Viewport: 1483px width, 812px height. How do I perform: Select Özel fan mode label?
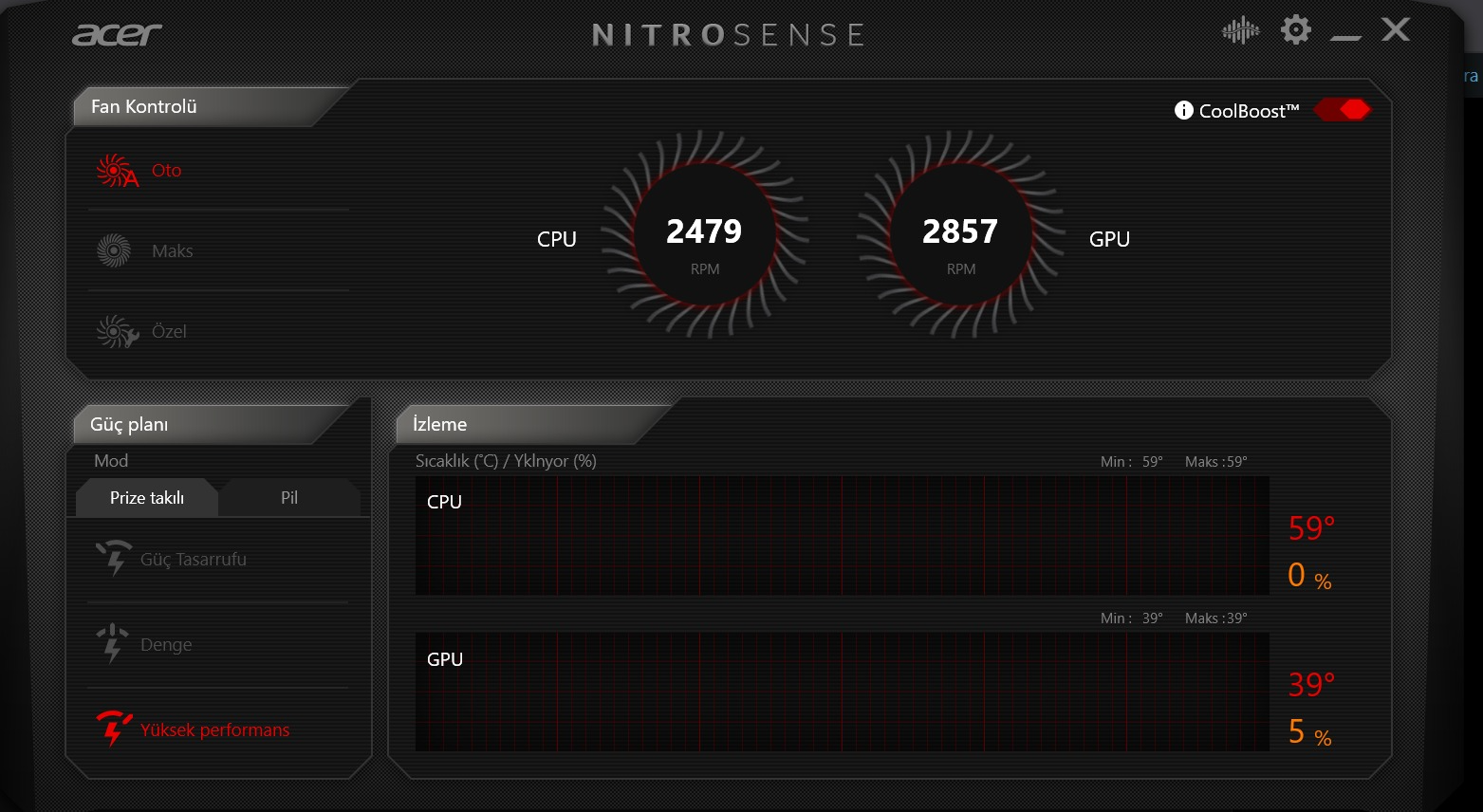pyautogui.click(x=169, y=331)
